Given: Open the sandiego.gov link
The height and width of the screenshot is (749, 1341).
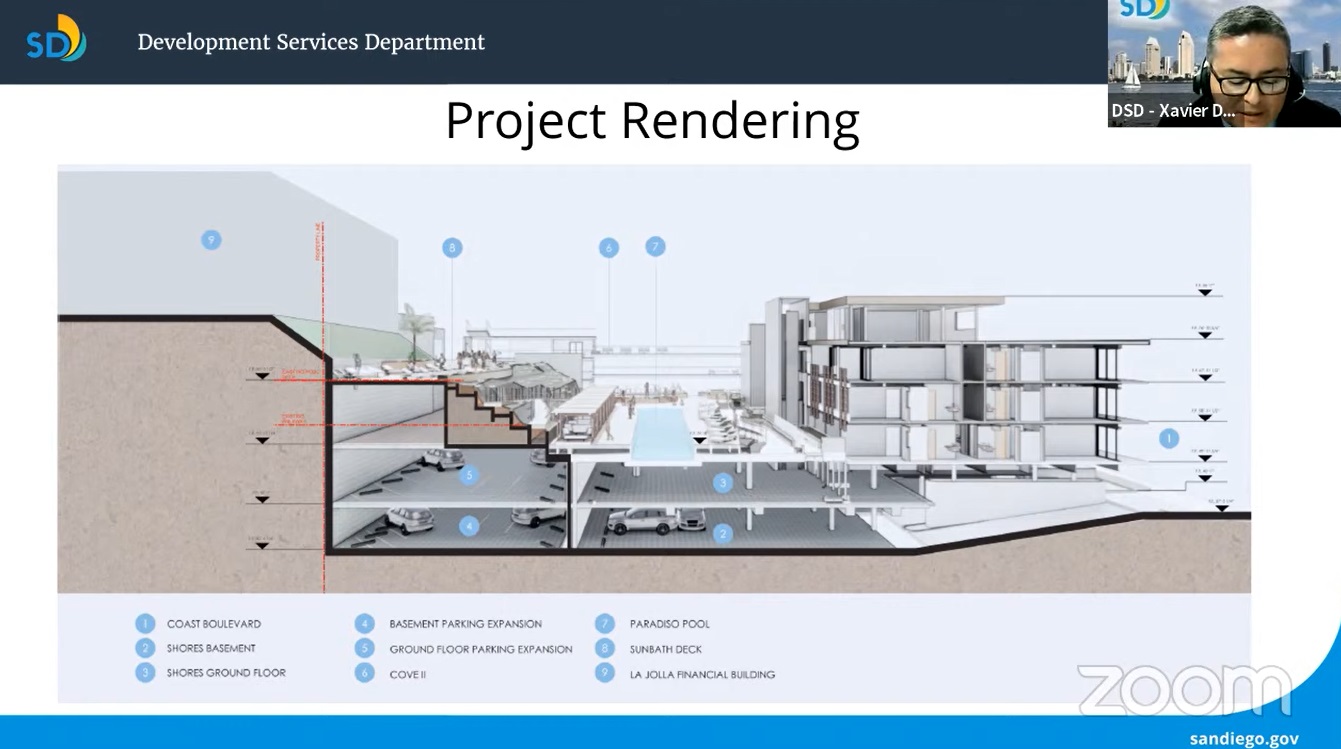Looking at the screenshot, I should coord(1244,738).
